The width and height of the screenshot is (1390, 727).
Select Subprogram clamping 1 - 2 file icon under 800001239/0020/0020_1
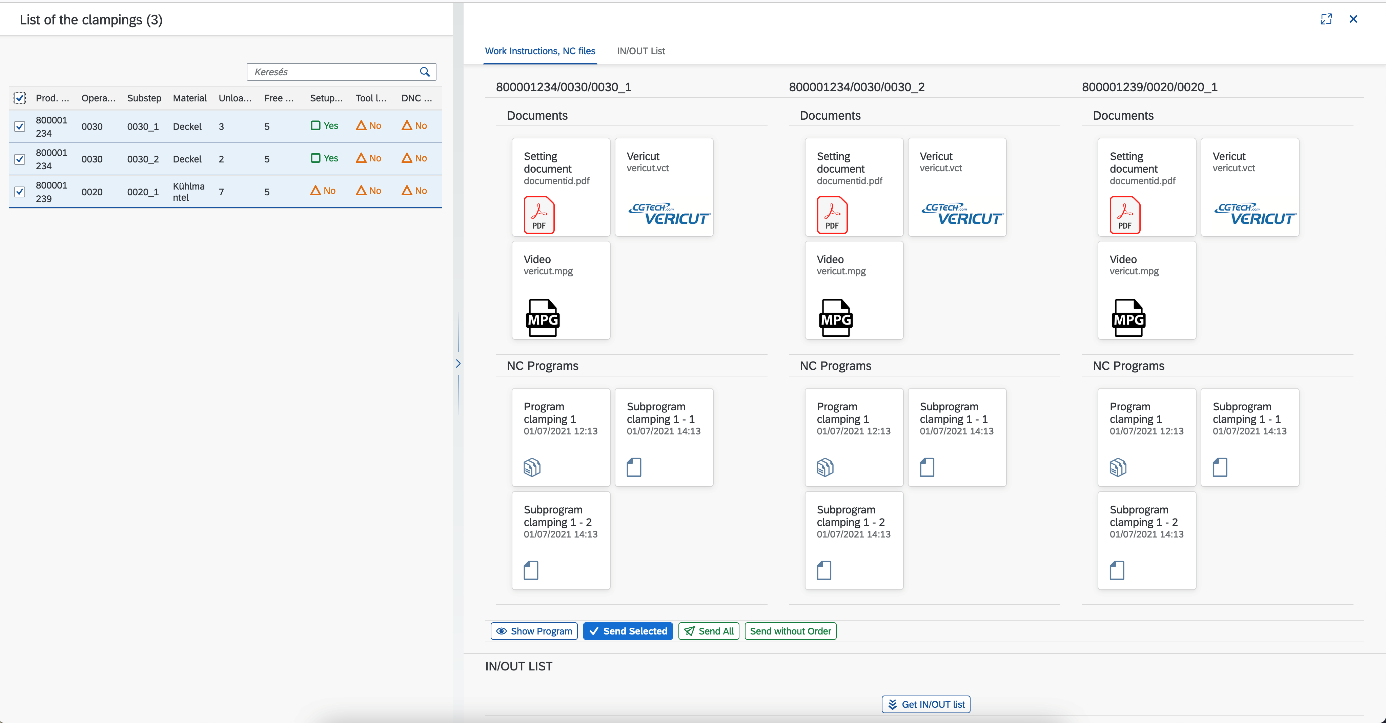pyautogui.click(x=1118, y=570)
